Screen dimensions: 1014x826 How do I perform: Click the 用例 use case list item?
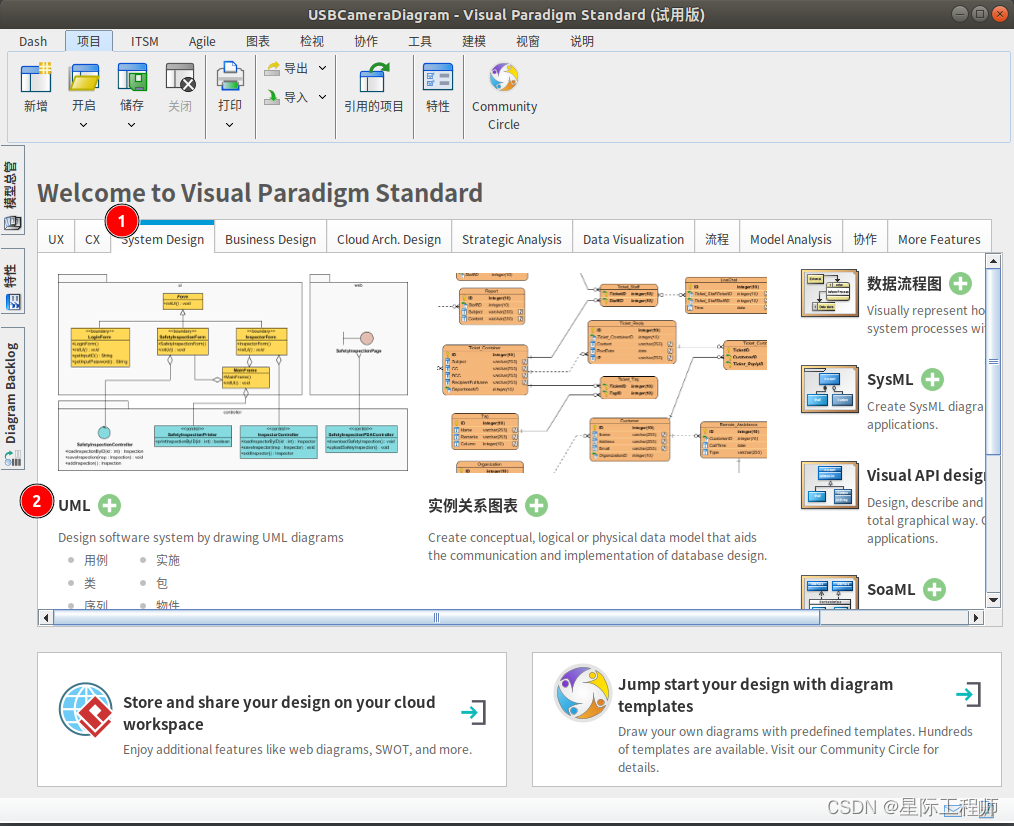tap(96, 560)
